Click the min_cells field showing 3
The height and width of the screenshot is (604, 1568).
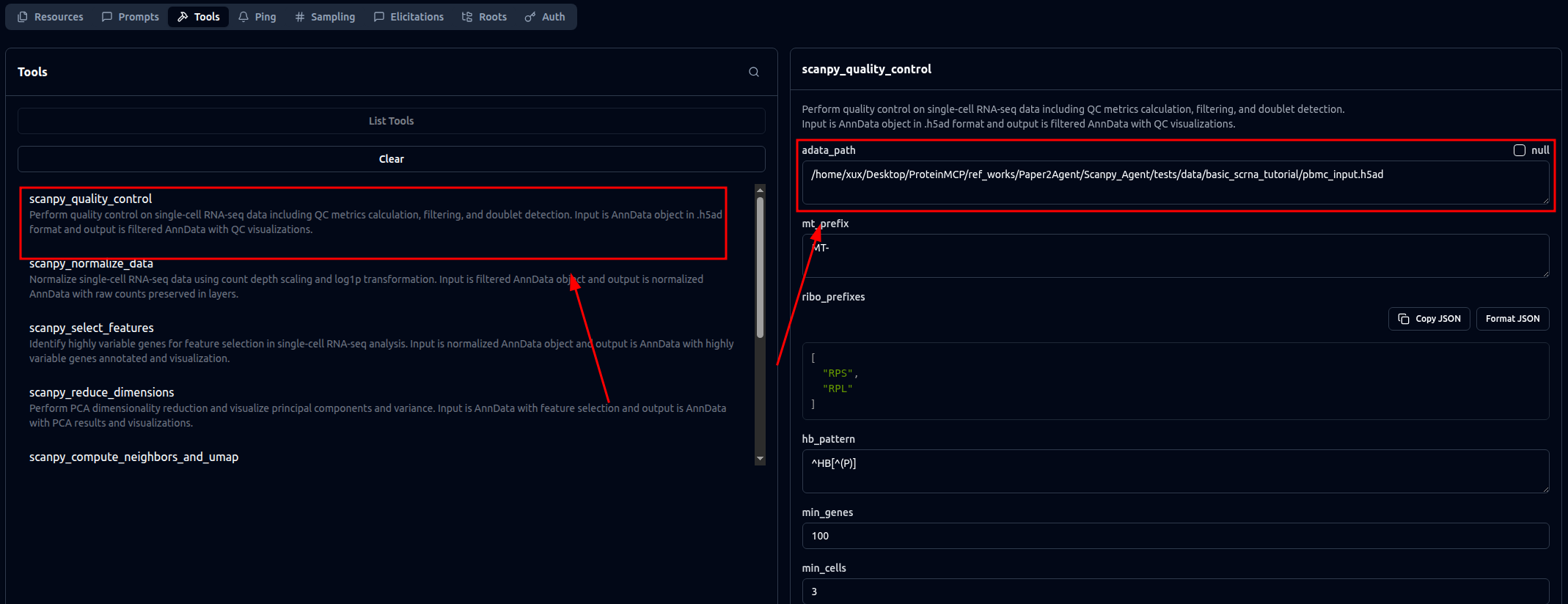[1176, 592]
